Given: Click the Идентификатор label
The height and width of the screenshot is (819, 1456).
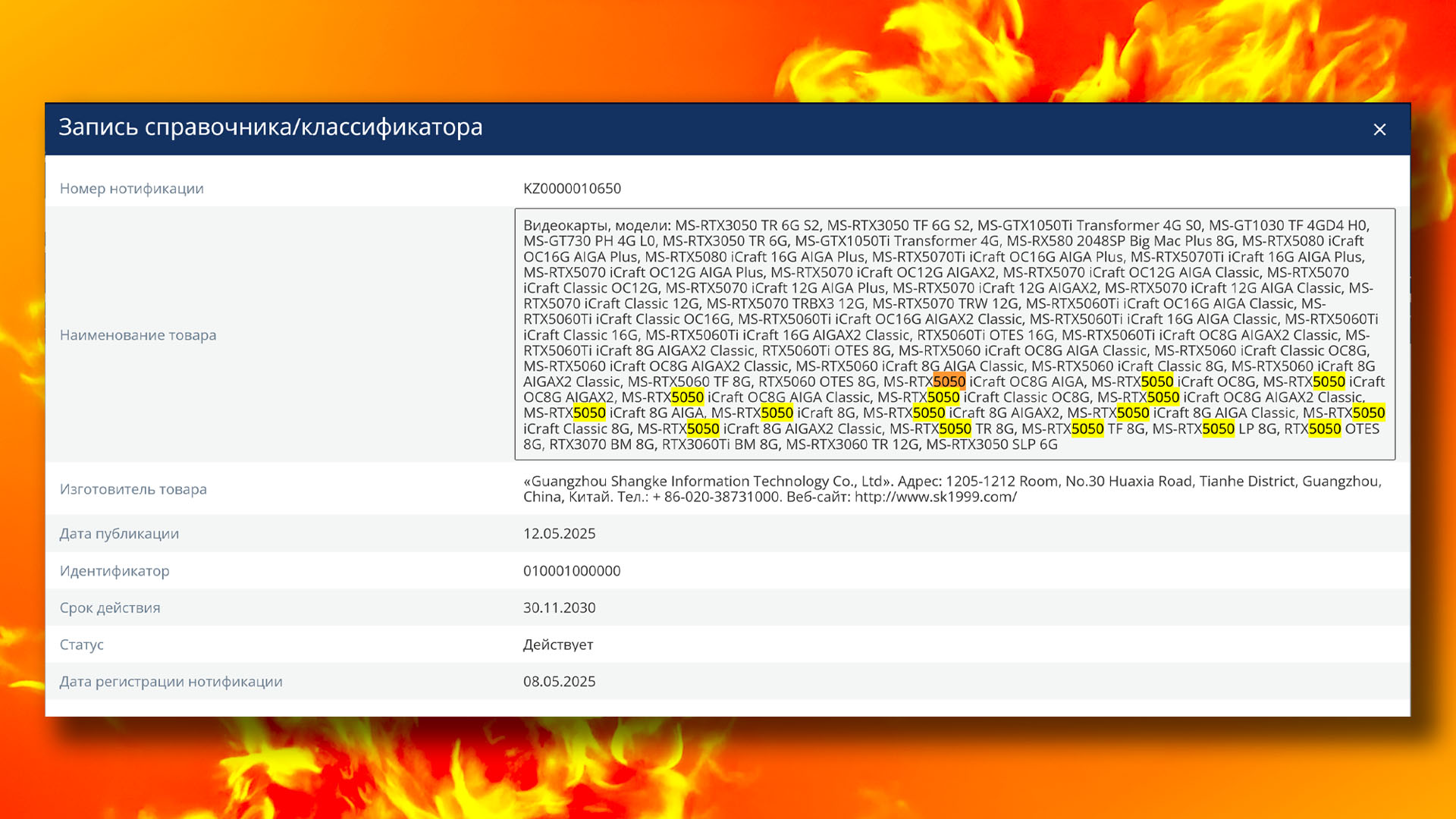Looking at the screenshot, I should click(x=115, y=570).
